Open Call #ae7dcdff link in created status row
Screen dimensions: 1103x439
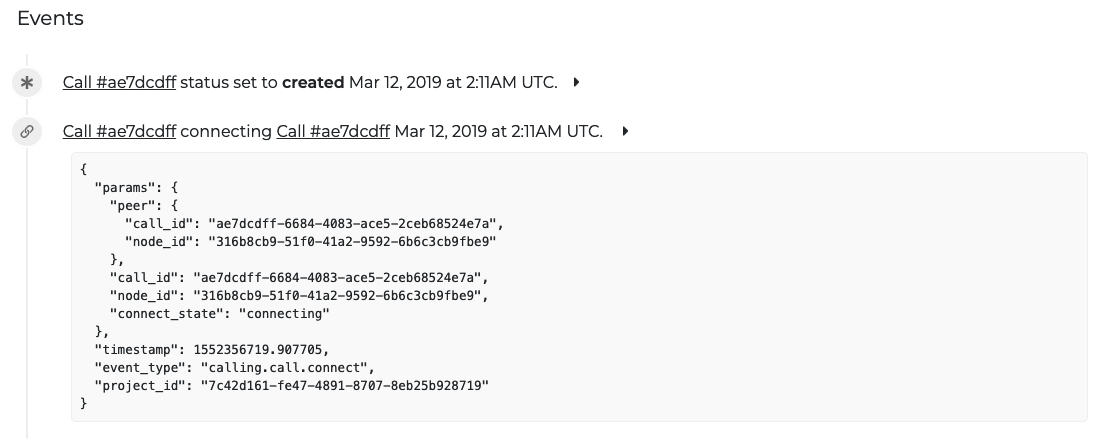tap(119, 82)
